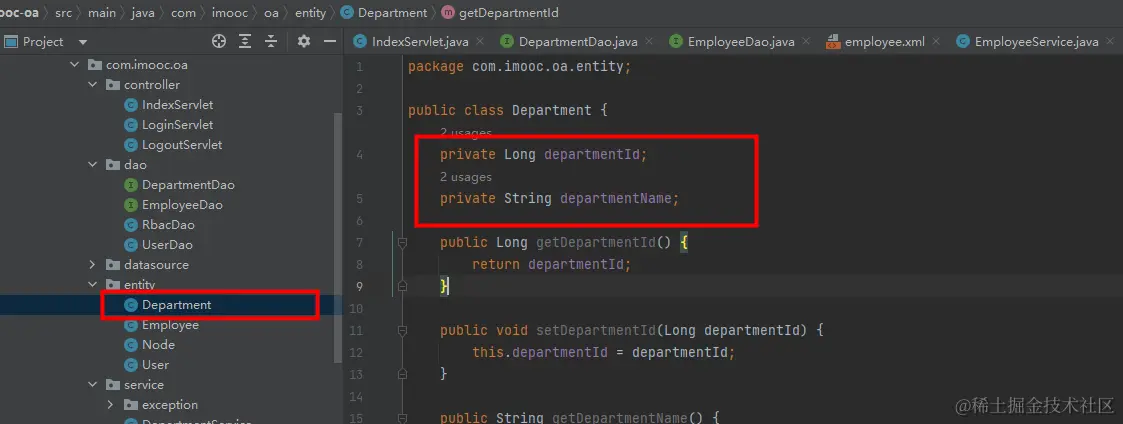
Task: Collapse the com.imooc.oa package
Action: [x=74, y=64]
